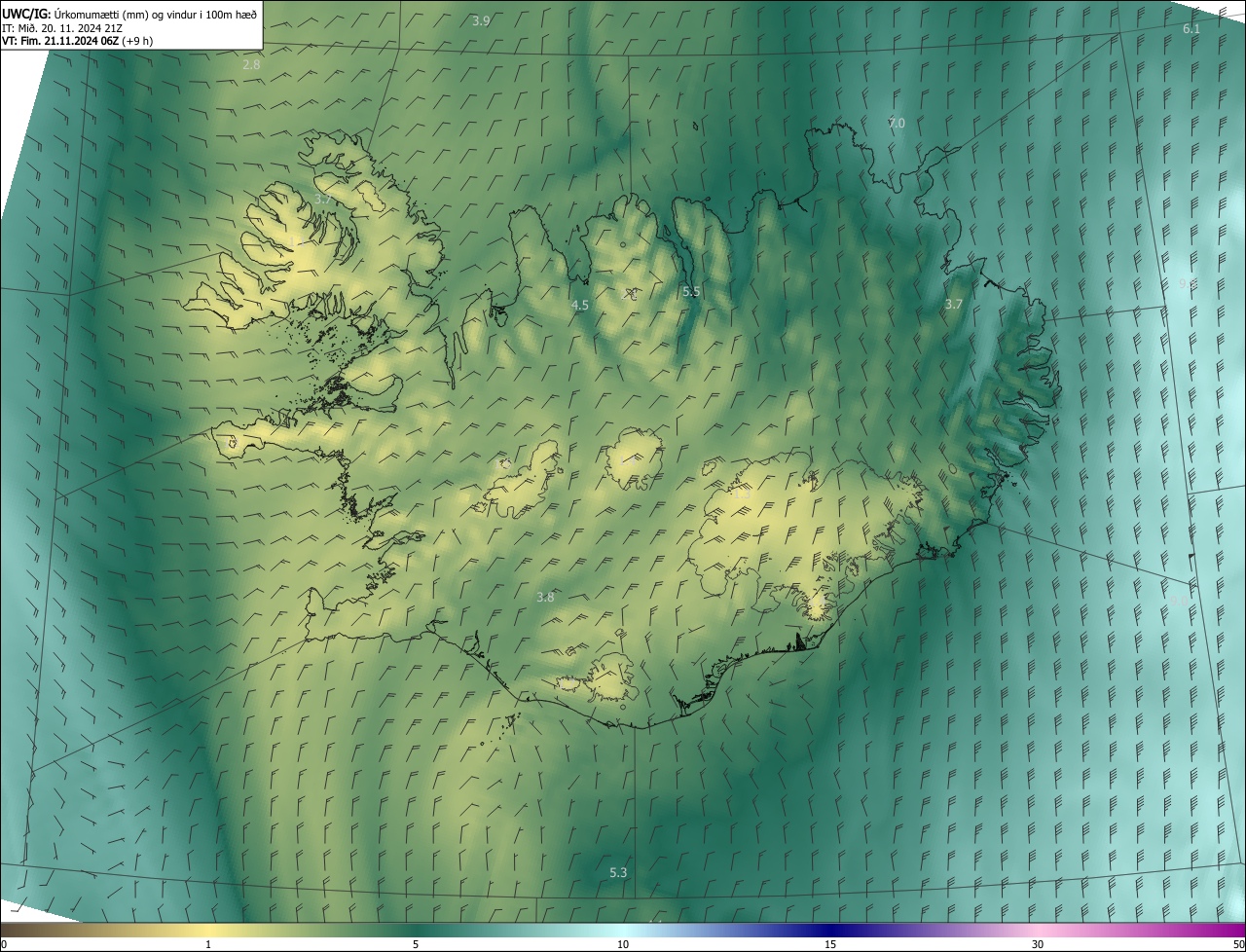Select the 'IT: Mið. 20. 11. 2024 21Z' line
Screen dimensions: 1246x952
coord(62,27)
